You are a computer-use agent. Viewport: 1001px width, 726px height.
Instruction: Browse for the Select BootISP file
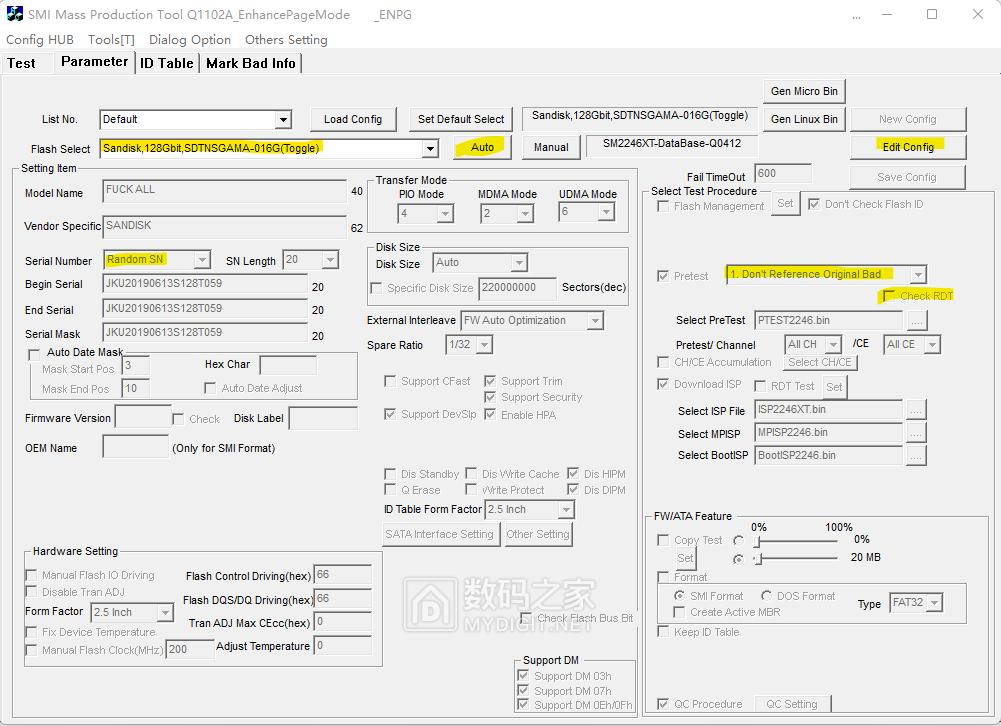(x=916, y=456)
